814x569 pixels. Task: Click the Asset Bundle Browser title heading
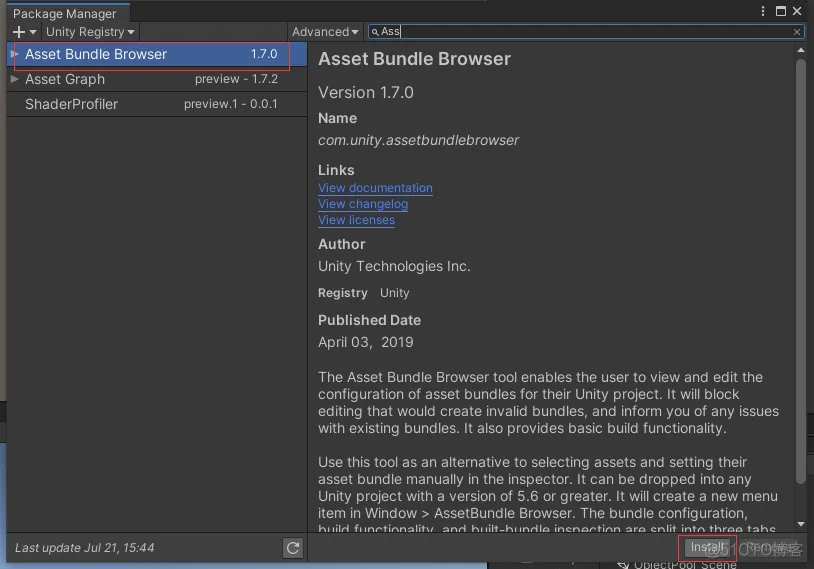tap(415, 59)
